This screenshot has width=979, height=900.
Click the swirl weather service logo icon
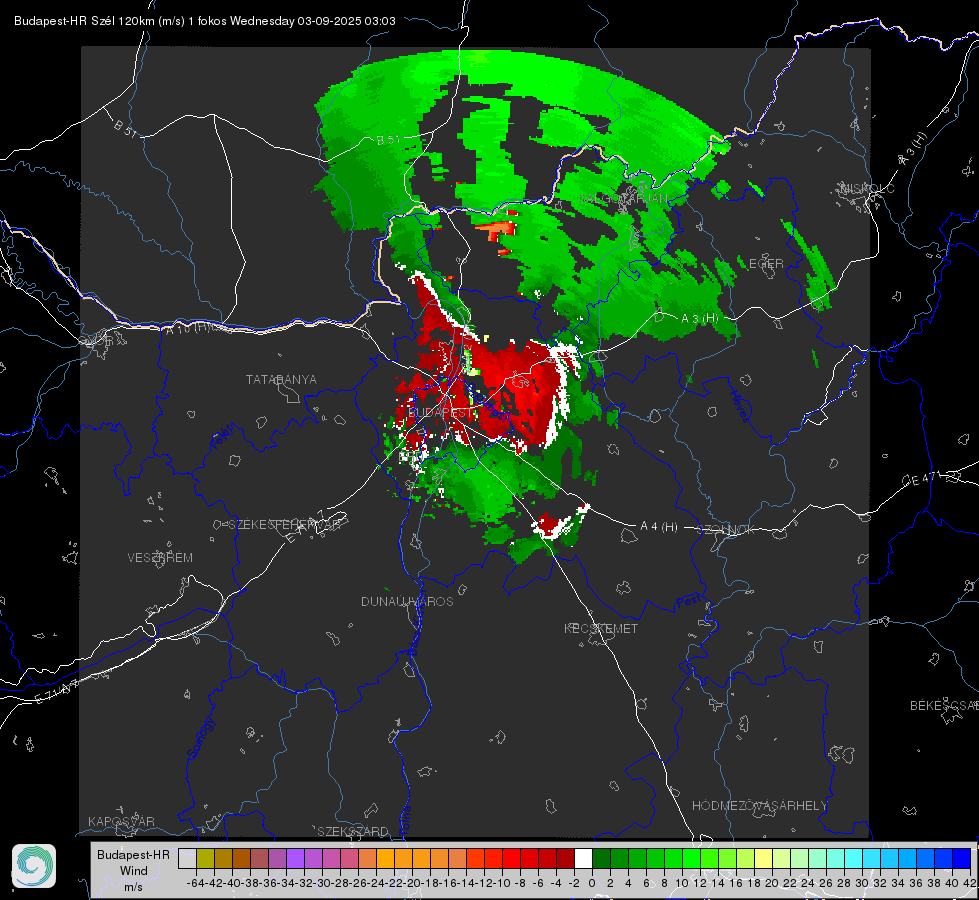pos(34,866)
